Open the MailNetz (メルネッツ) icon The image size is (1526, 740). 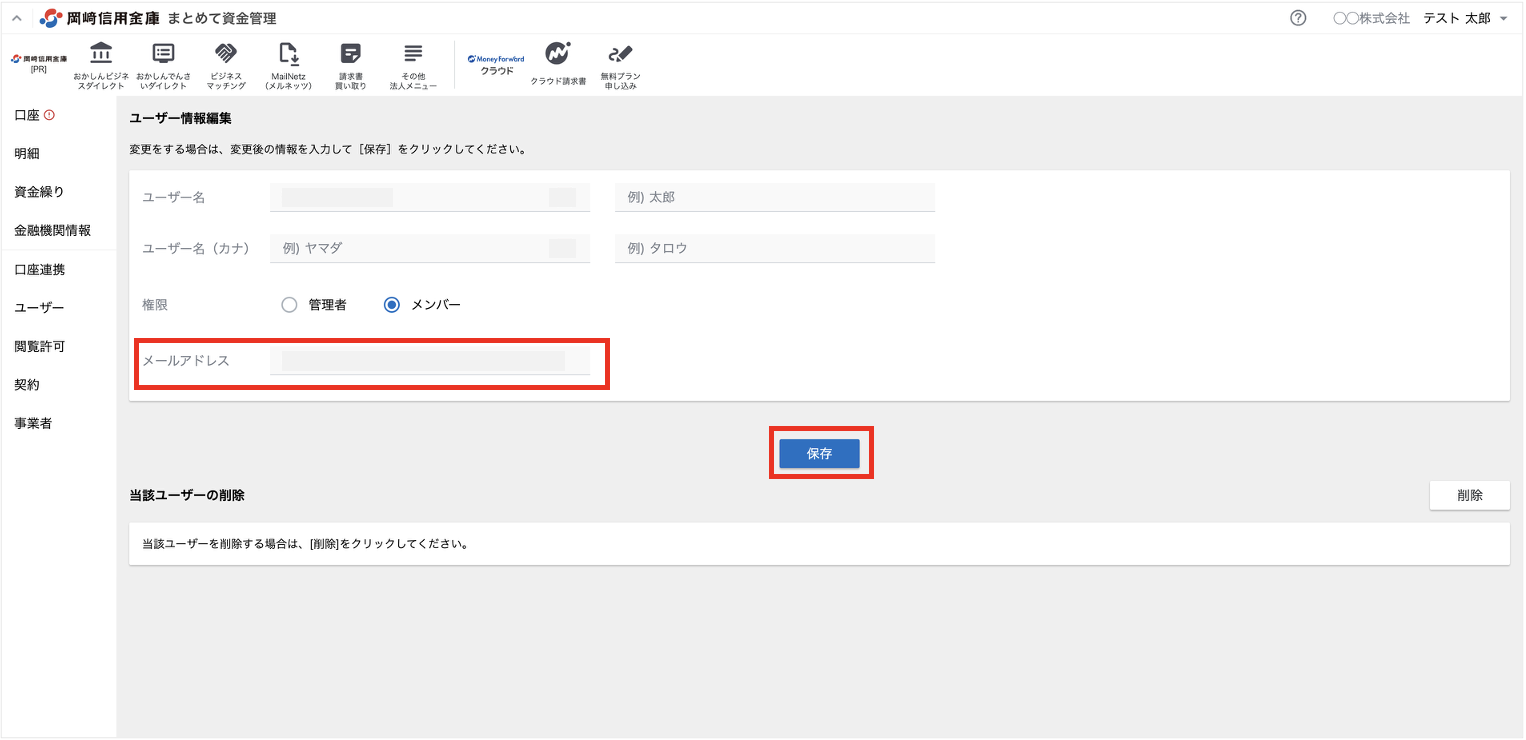click(288, 66)
